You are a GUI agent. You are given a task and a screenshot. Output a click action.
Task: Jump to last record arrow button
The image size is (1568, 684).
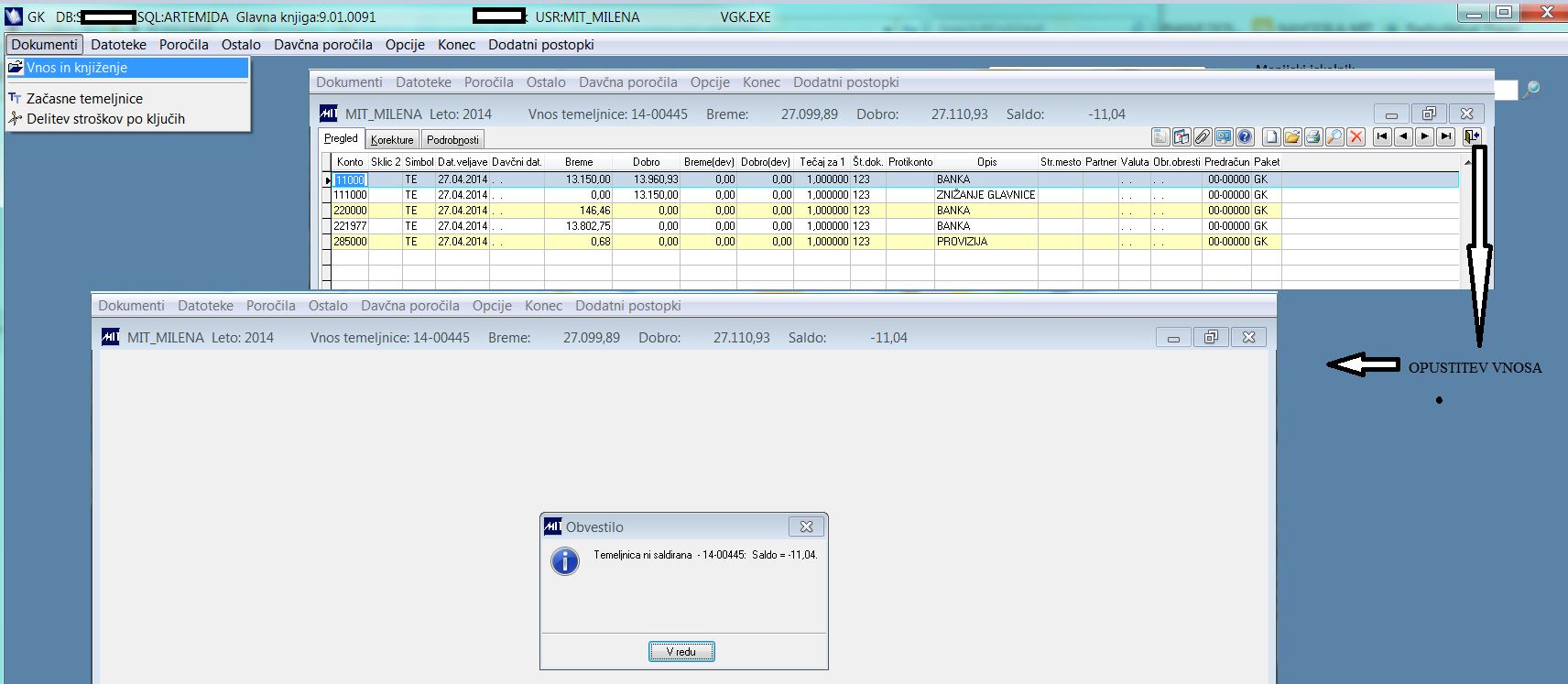pyautogui.click(x=1445, y=137)
